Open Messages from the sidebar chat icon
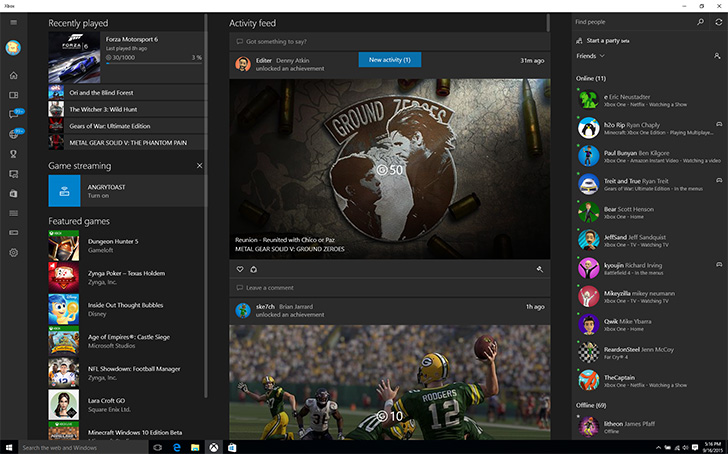728x454 pixels. (13, 114)
